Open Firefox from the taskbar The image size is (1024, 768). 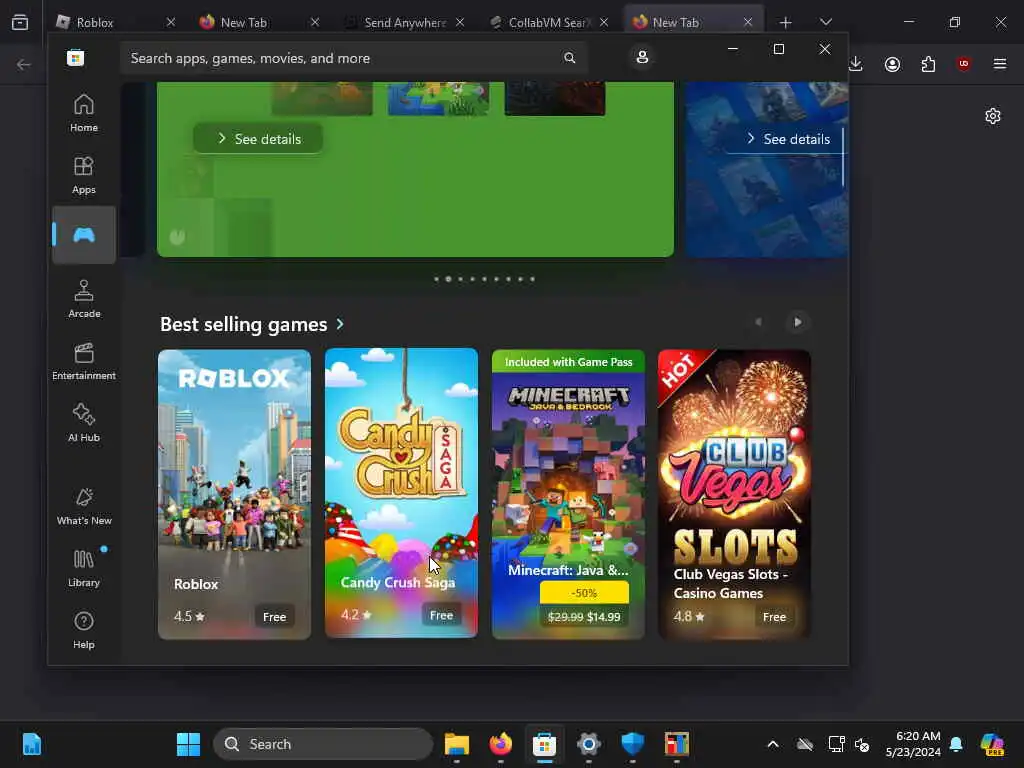501,744
